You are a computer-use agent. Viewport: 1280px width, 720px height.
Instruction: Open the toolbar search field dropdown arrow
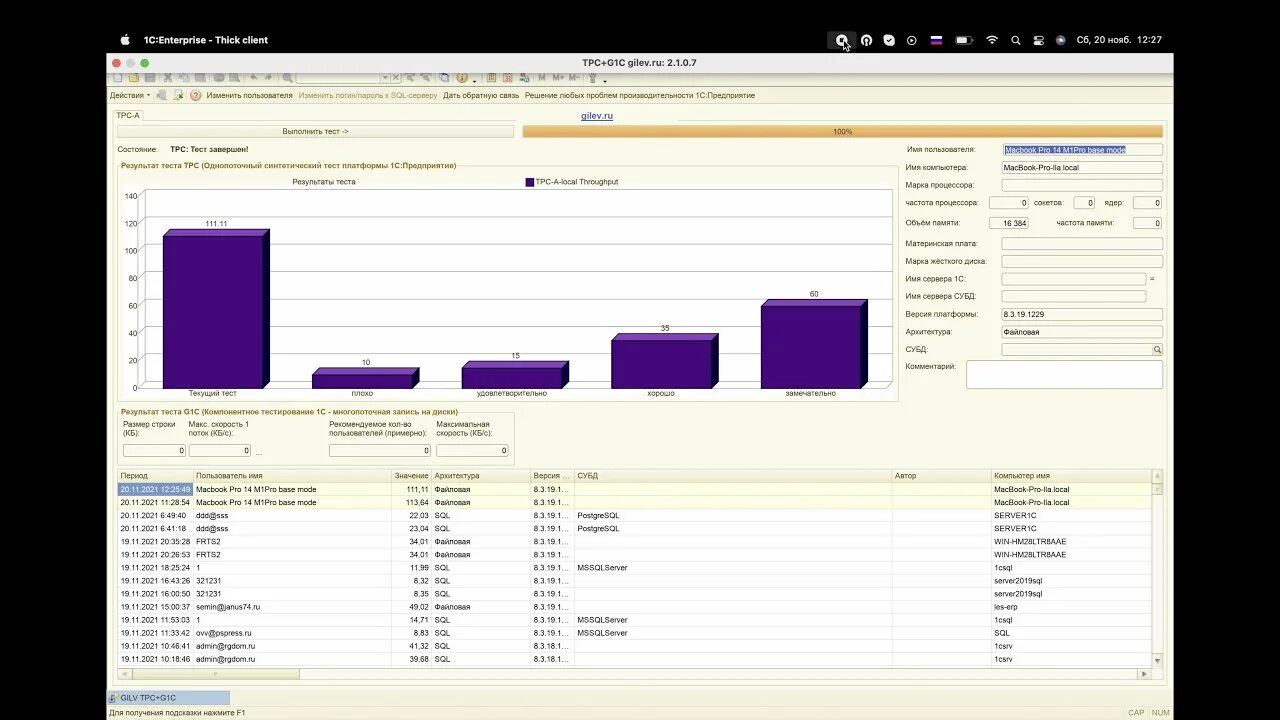tap(384, 77)
